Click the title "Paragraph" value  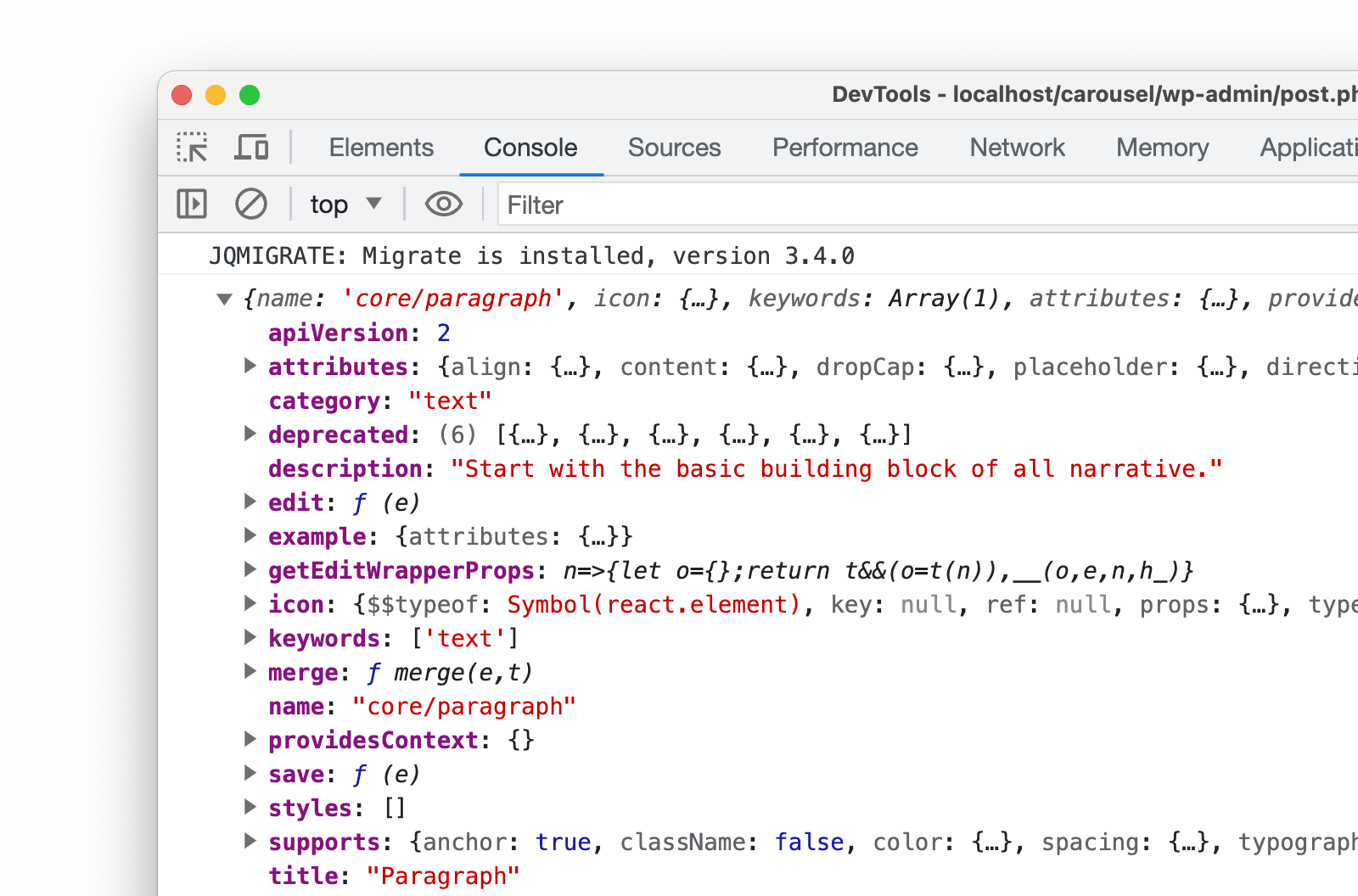tap(443, 876)
